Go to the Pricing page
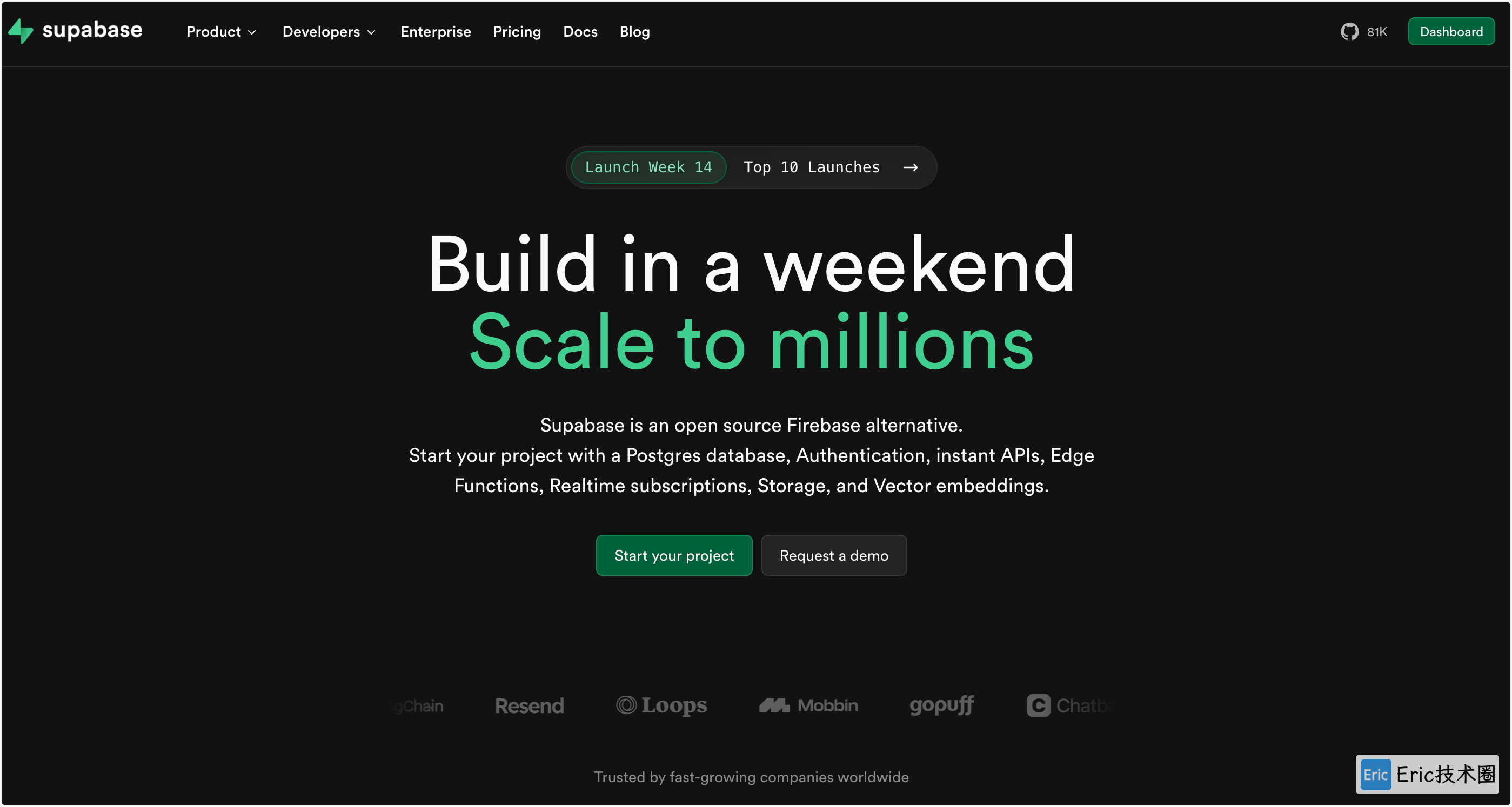This screenshot has width=1512, height=807. click(x=517, y=32)
